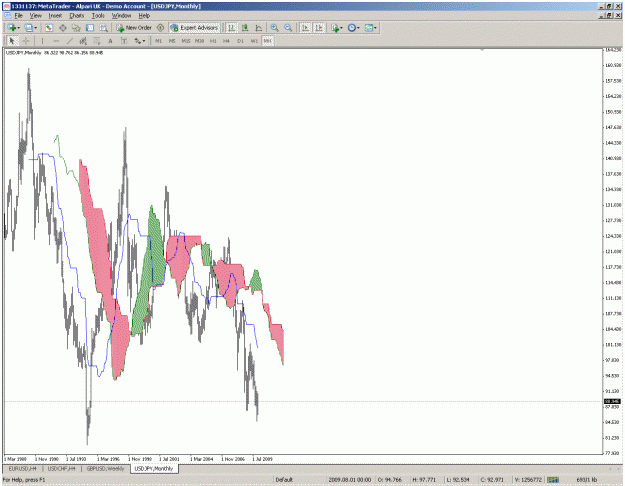Screen dimensions: 625x486
Task: Open the Help menu
Action: tap(144, 16)
